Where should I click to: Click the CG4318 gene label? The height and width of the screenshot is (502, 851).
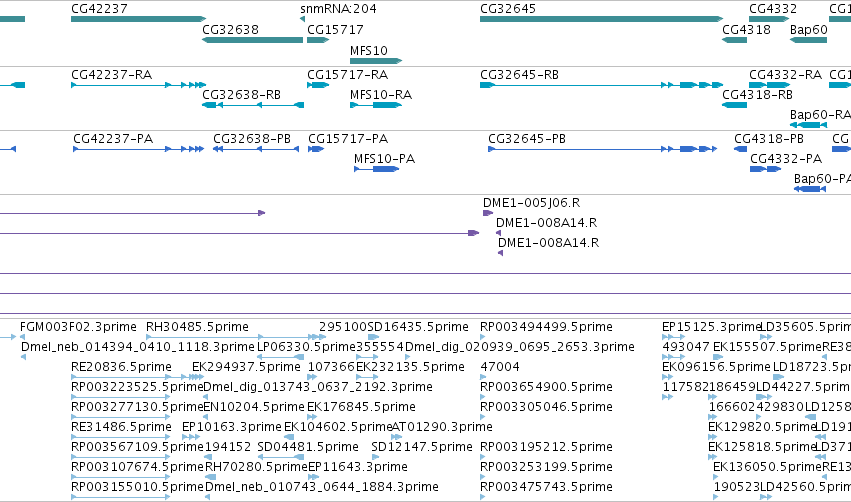click(x=746, y=29)
